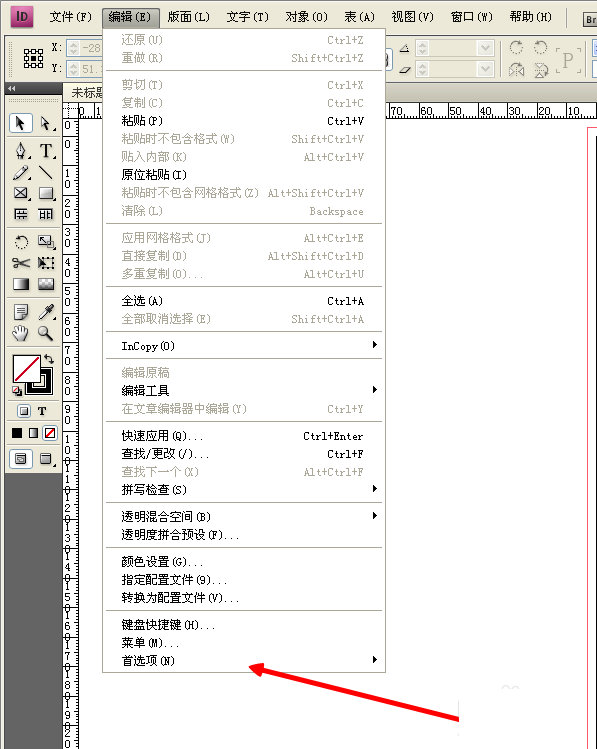
Task: Expand the 编辑工具 submenu
Action: tap(244, 390)
